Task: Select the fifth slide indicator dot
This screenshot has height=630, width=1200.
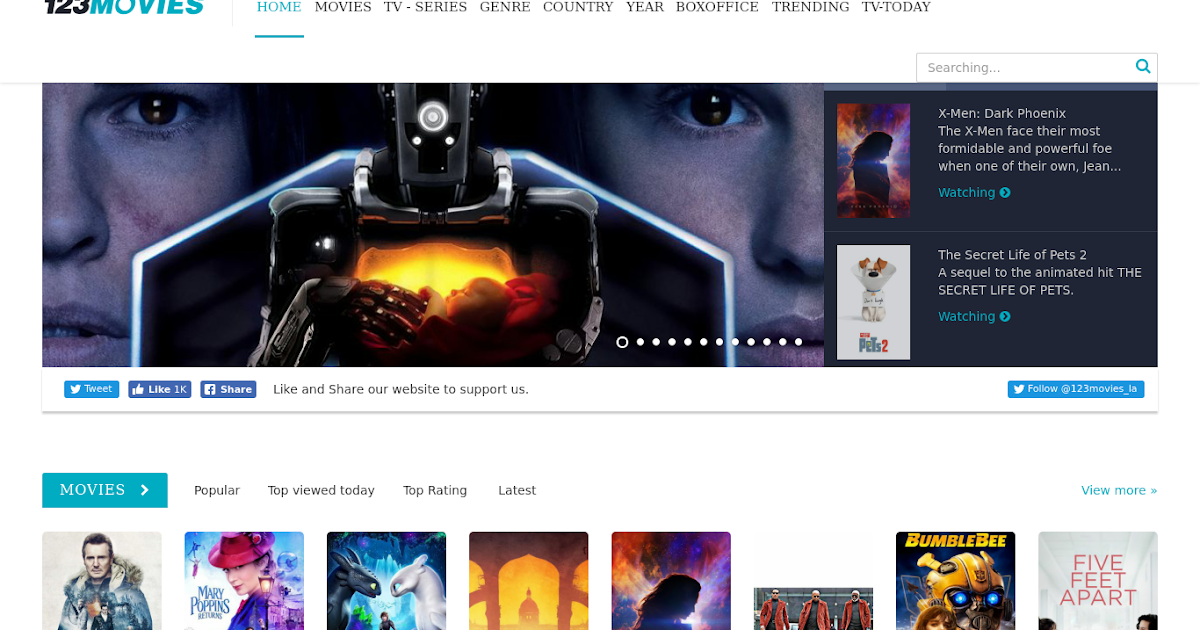Action: tap(686, 342)
